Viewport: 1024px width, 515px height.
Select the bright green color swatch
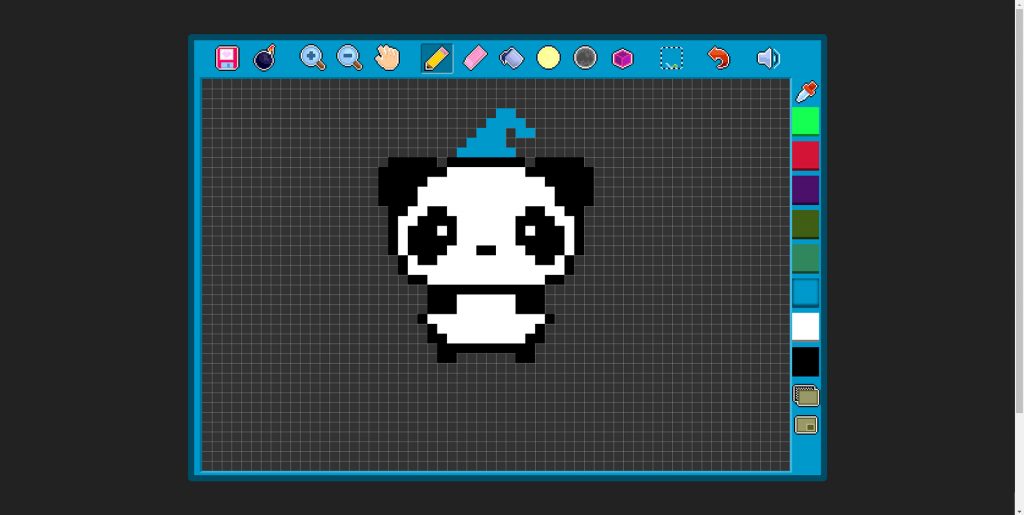coord(805,121)
